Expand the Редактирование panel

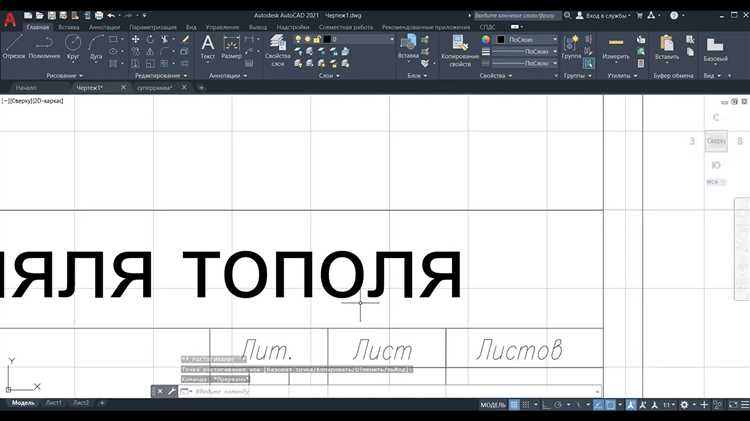coord(161,76)
